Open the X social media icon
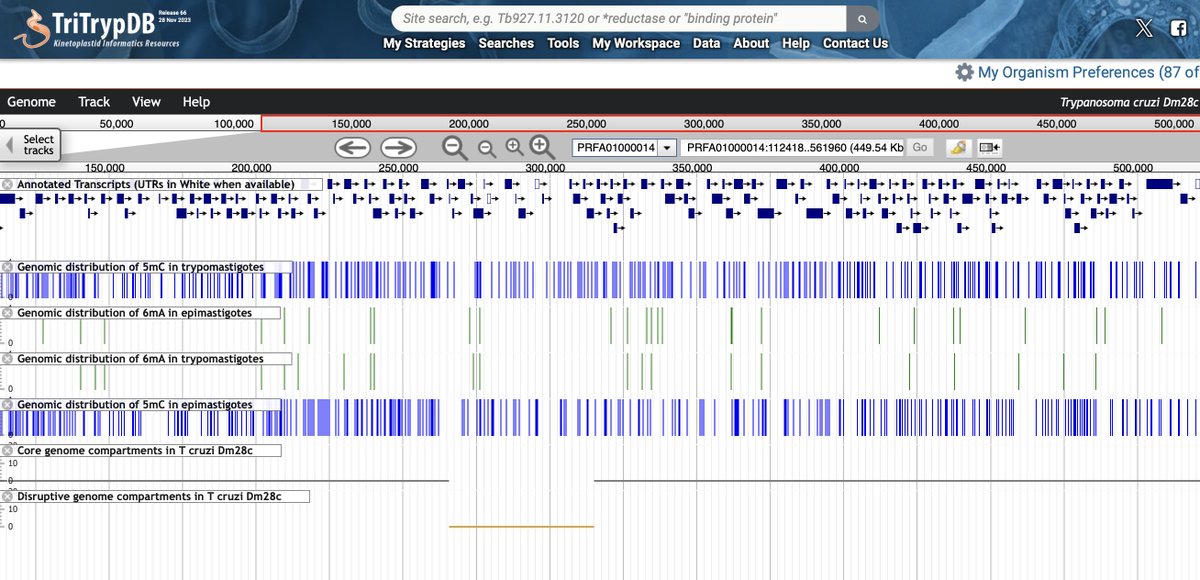 click(x=1144, y=27)
